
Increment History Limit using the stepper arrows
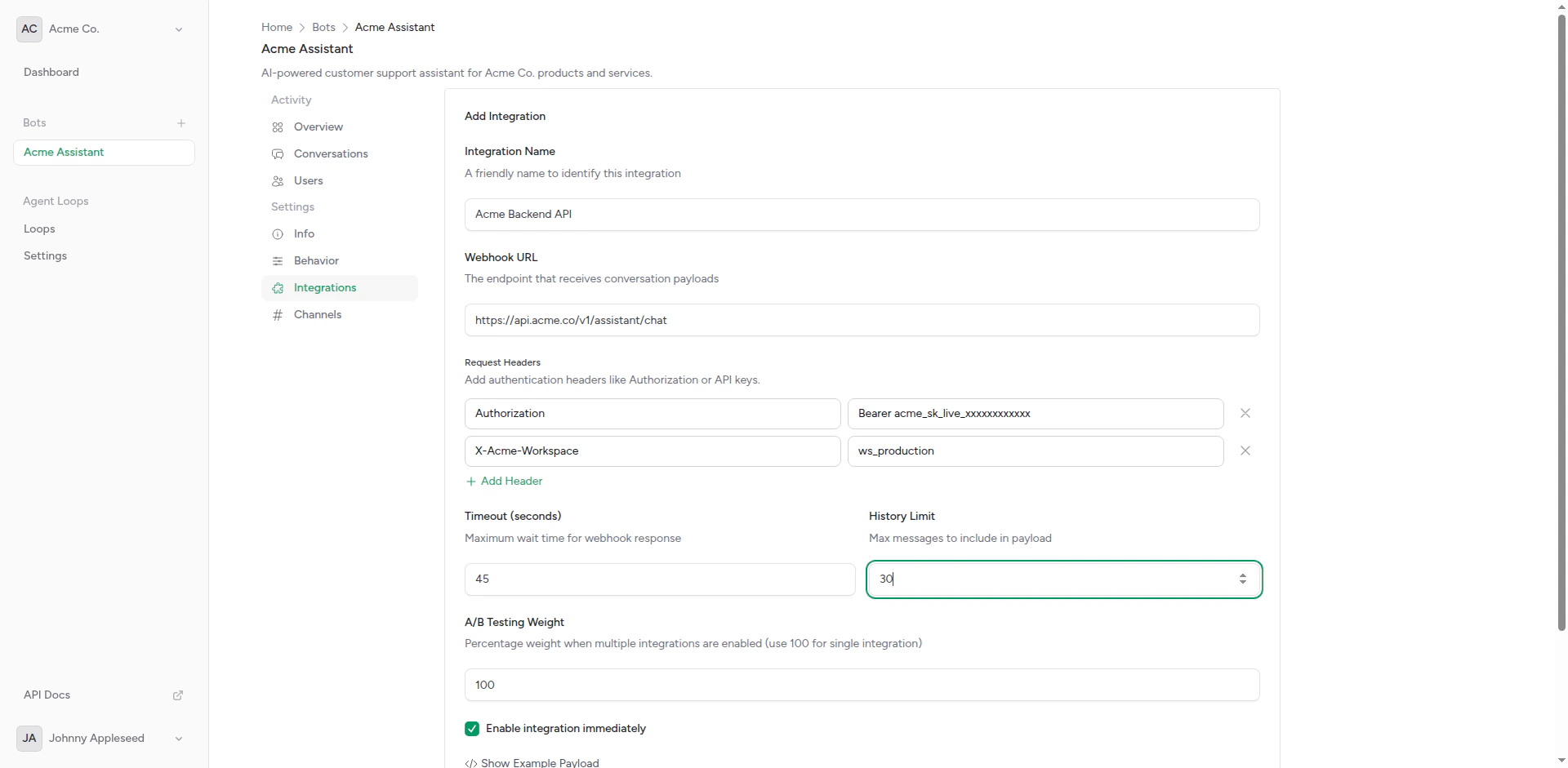coord(1243,575)
